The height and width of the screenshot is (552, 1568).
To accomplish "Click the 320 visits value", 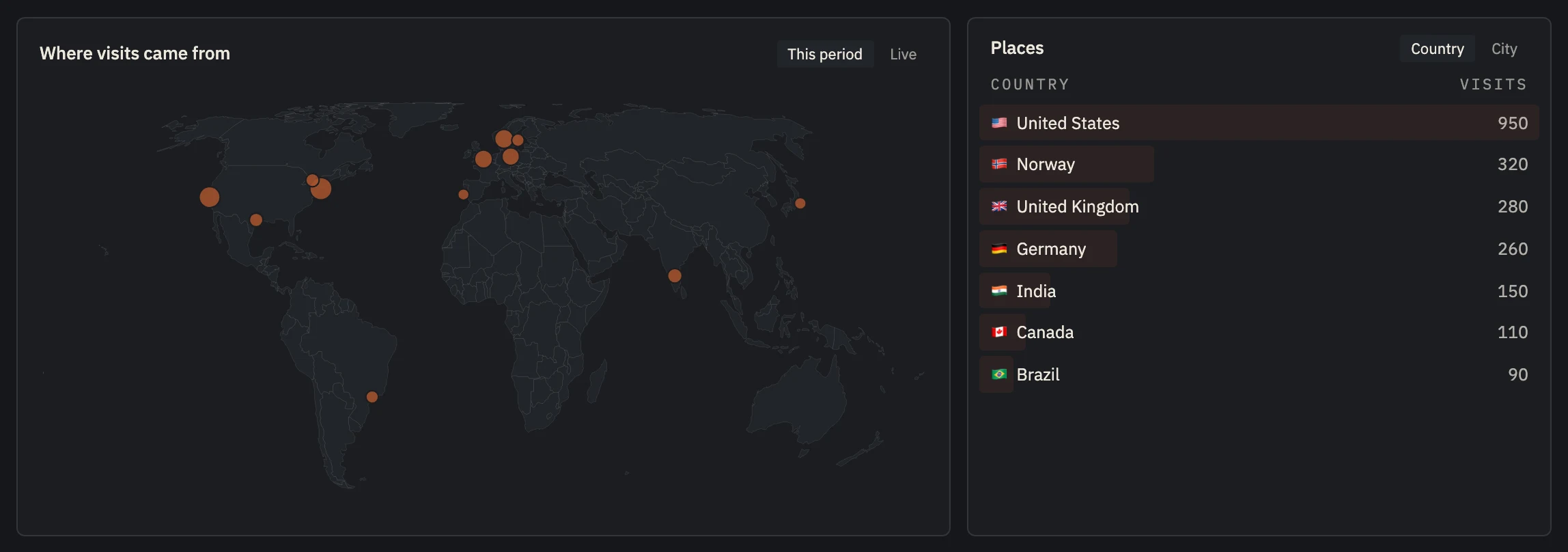I will [x=1513, y=164].
